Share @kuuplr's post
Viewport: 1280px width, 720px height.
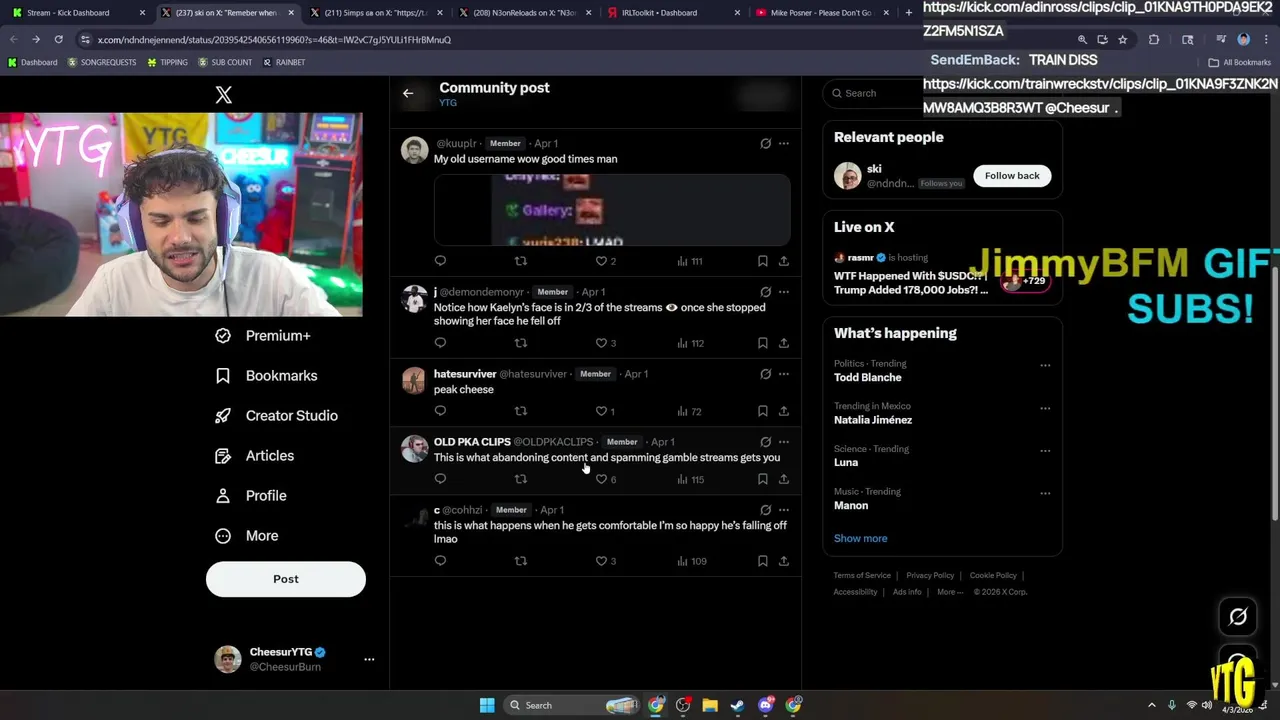784,261
